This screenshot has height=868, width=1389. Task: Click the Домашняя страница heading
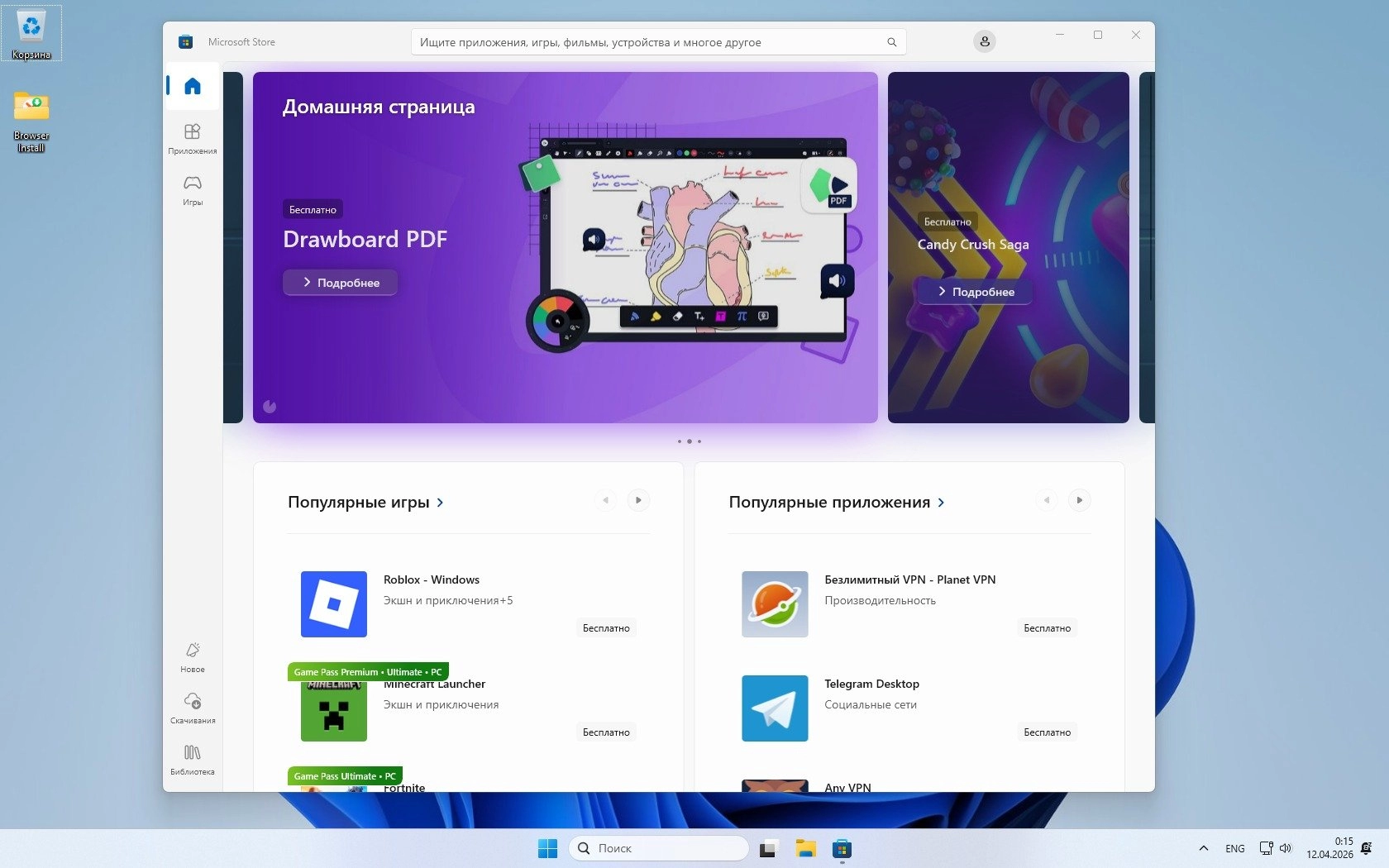click(379, 107)
